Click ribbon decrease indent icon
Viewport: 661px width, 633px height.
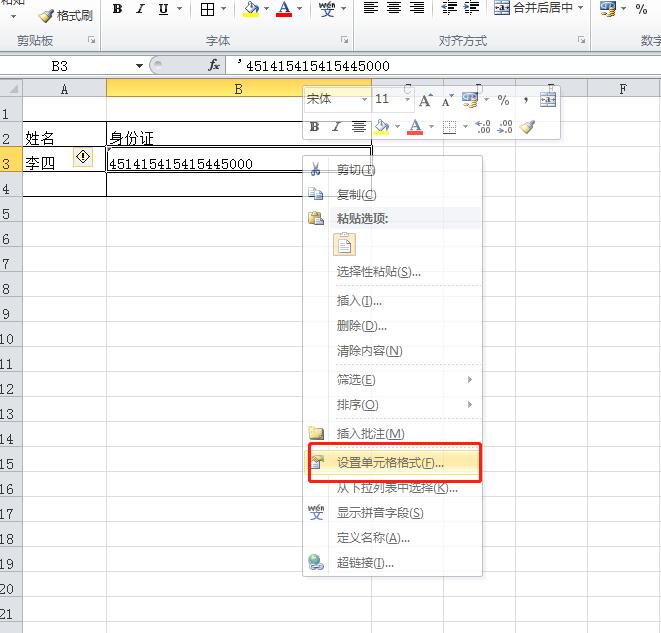(449, 8)
